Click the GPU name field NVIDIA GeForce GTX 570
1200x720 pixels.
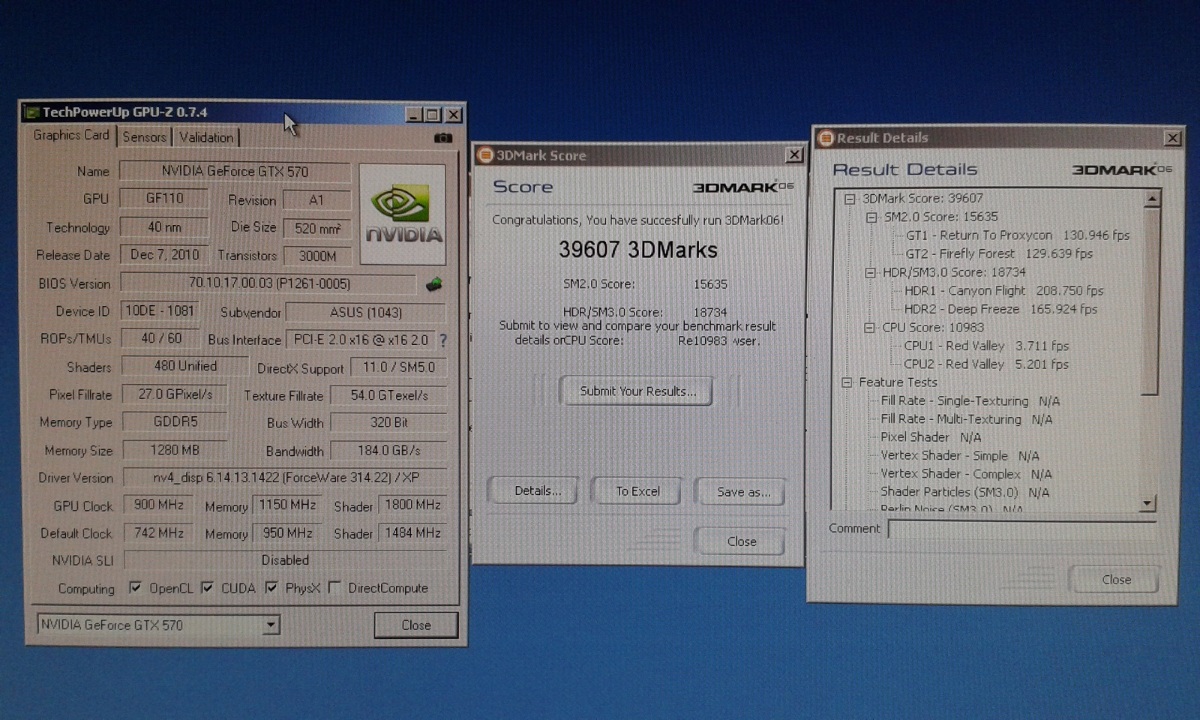tap(235, 171)
